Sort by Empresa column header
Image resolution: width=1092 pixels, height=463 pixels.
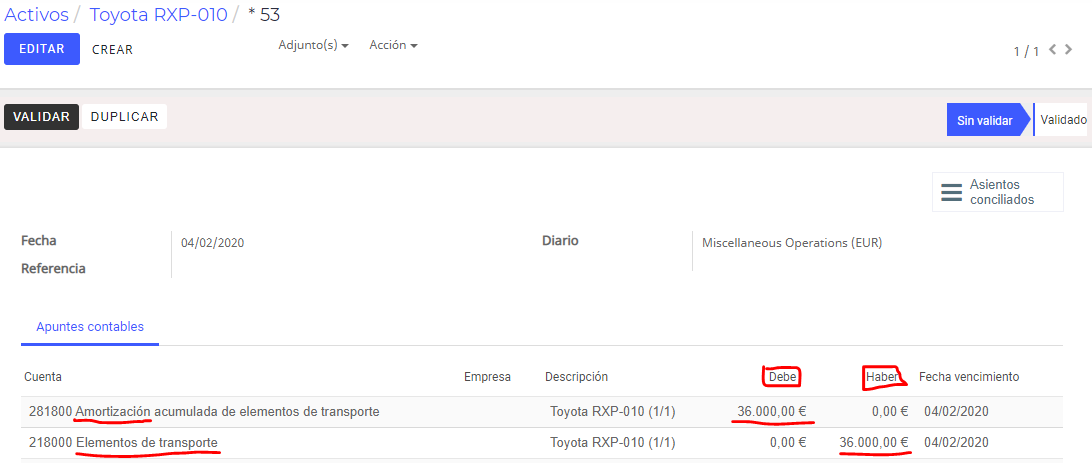click(x=488, y=377)
